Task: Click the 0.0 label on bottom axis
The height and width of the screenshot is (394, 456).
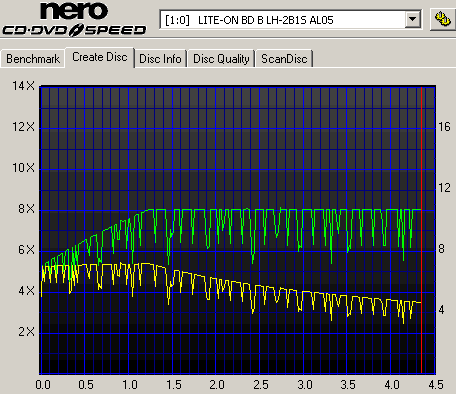Action: tap(43, 385)
